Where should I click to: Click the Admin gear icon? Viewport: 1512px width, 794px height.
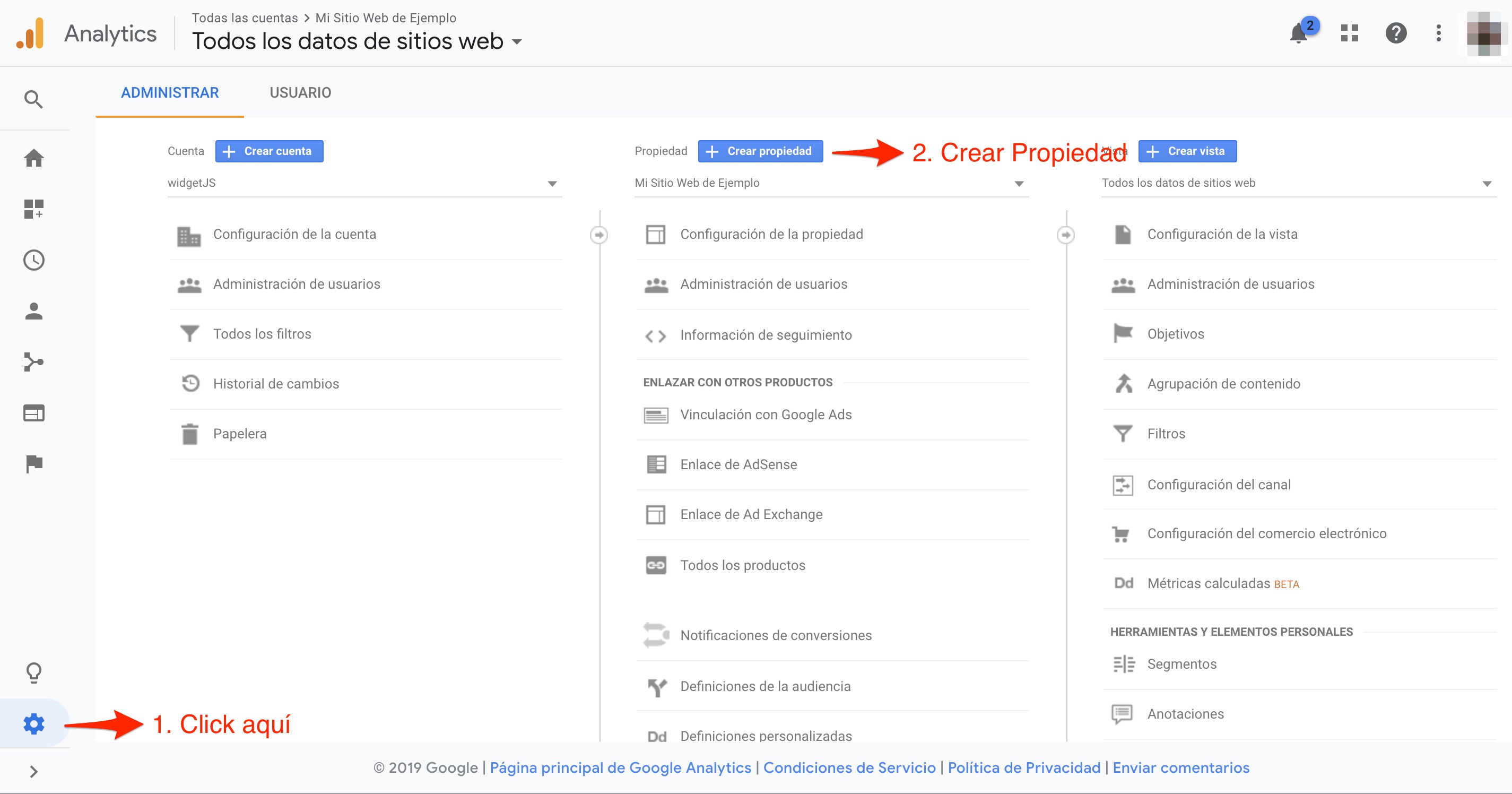33,723
